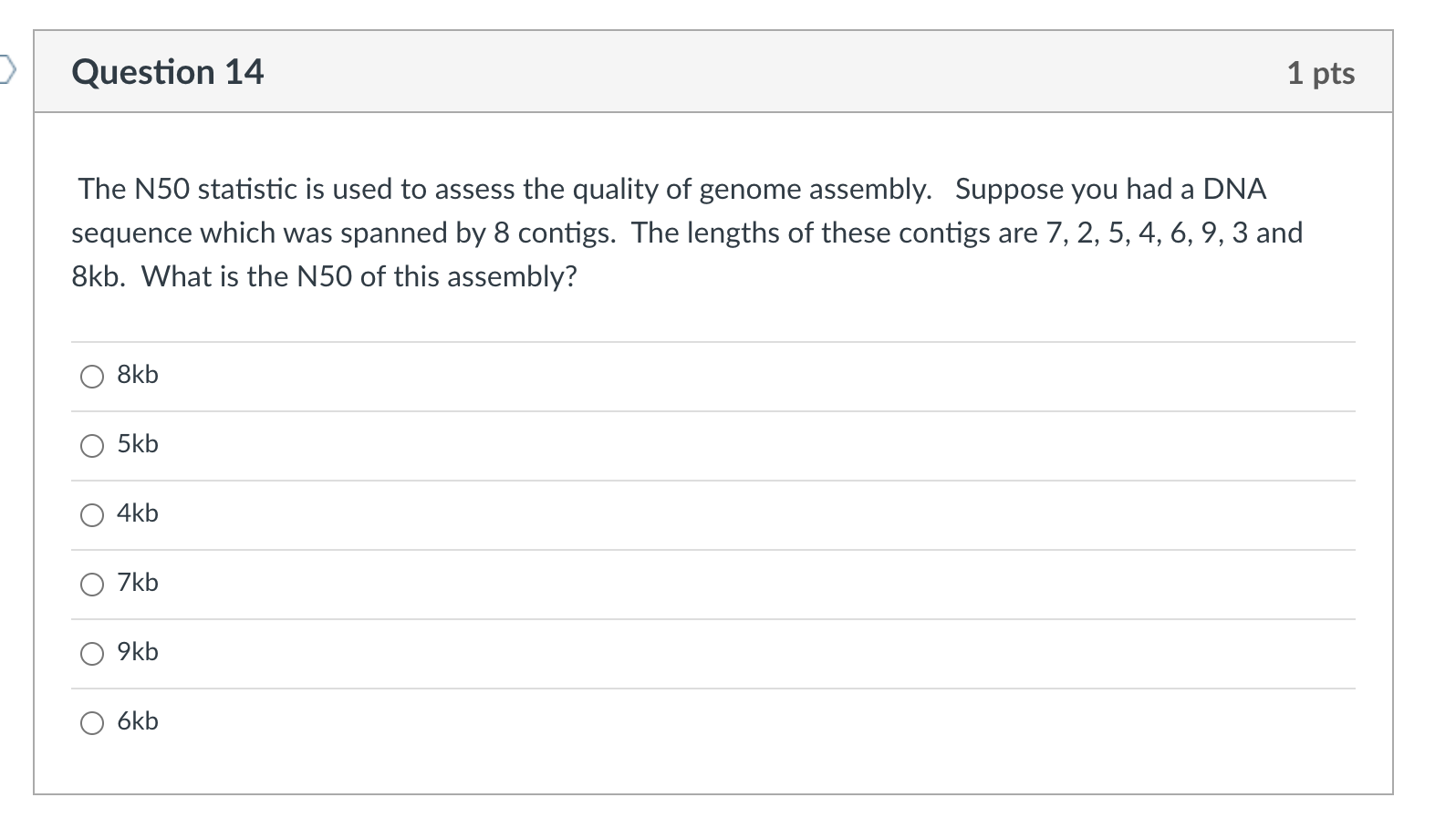Select the 6kb answer choice
Viewport: 1456px width, 839px height.
[92, 722]
